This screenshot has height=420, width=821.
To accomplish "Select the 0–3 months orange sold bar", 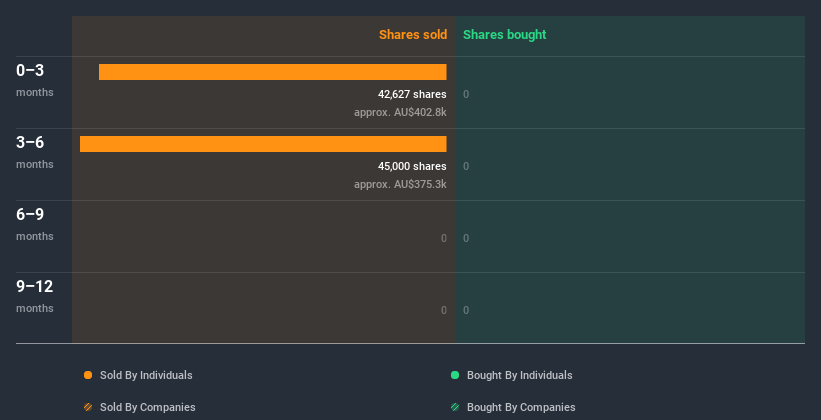I will [273, 72].
